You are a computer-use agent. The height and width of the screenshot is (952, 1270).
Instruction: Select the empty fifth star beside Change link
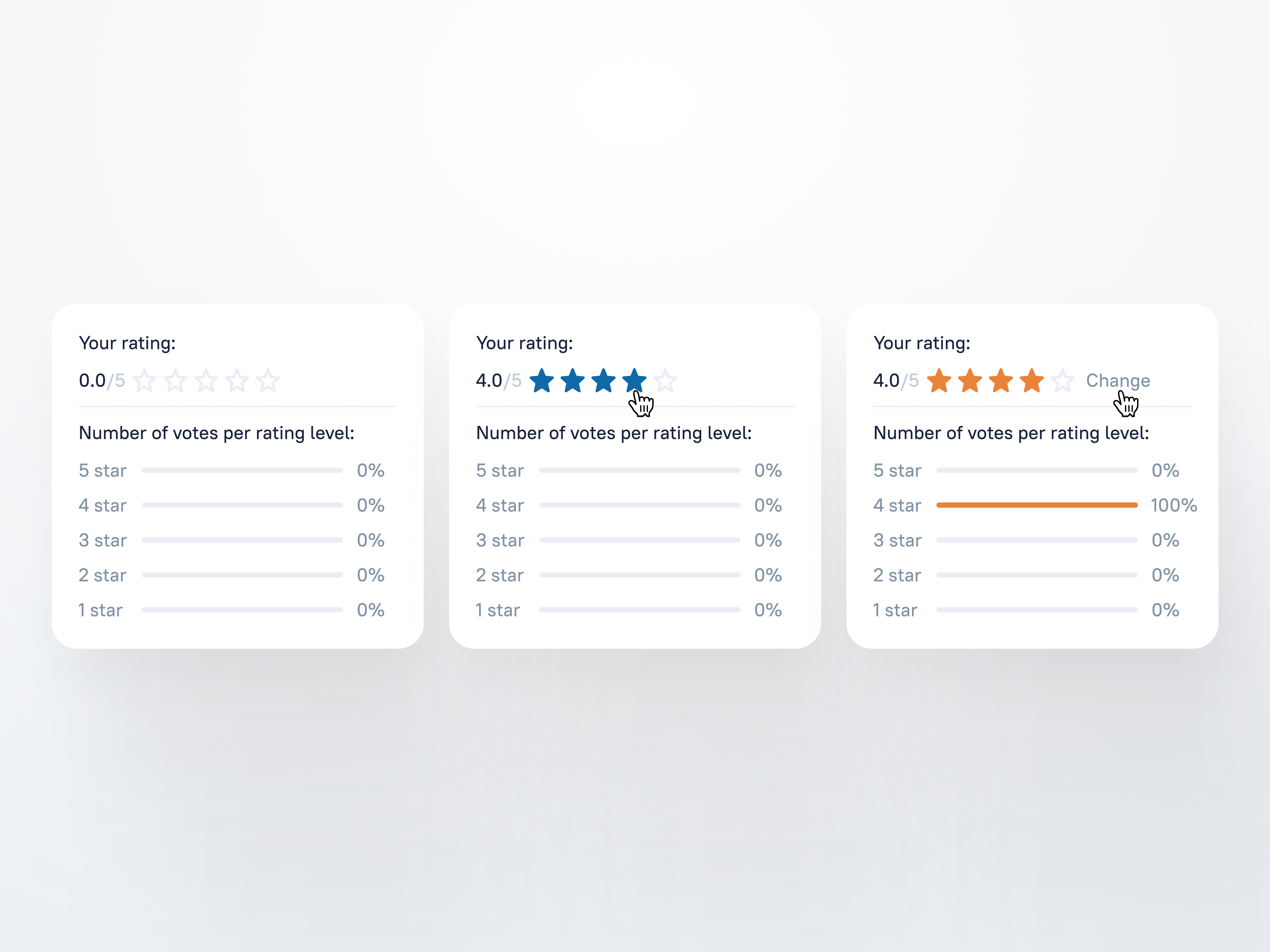click(x=1063, y=381)
